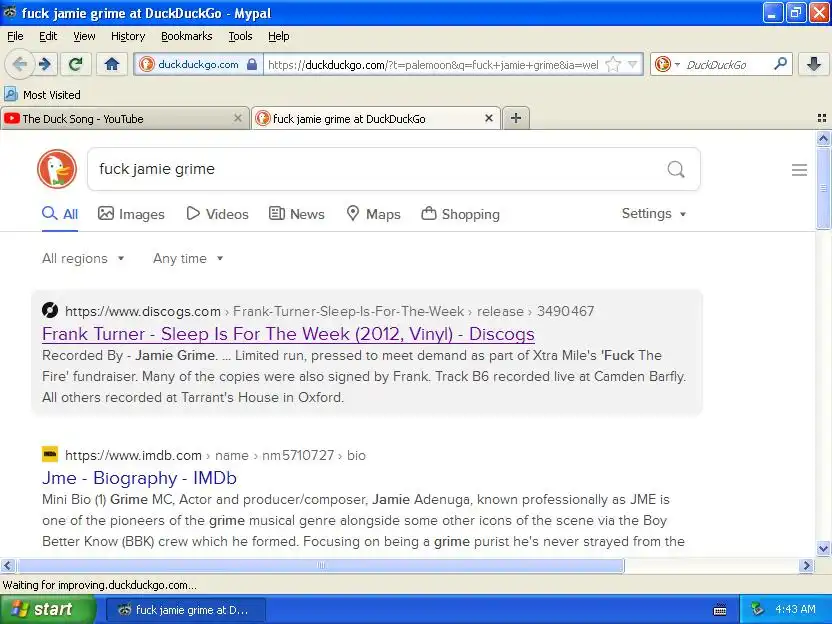Open the Tools menu
The image size is (832, 624).
coord(240,36)
